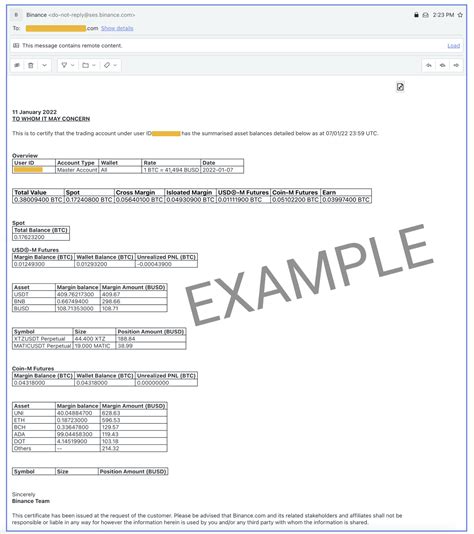474x534 pixels.
Task: Click the Earn '0.03997400 BTC' cell
Action: 346,200
